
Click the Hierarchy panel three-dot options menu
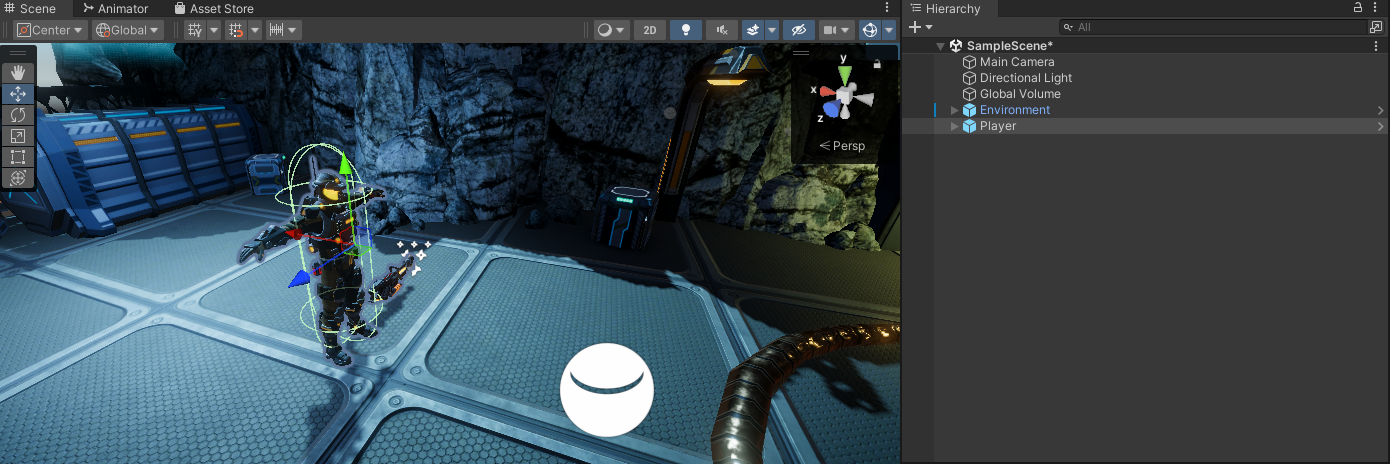click(x=1377, y=8)
